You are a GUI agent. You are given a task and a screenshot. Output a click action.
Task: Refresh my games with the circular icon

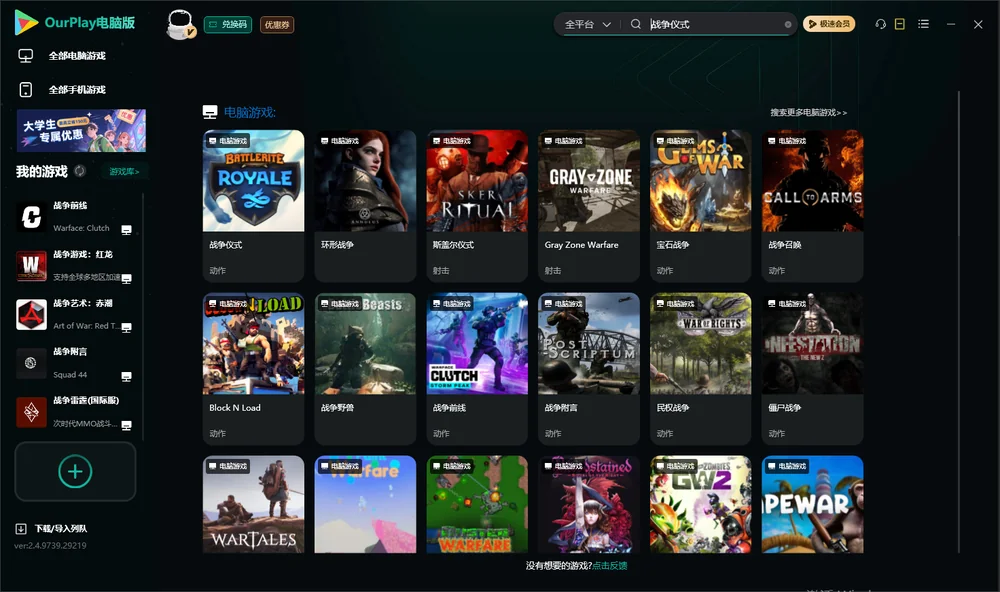[80, 171]
